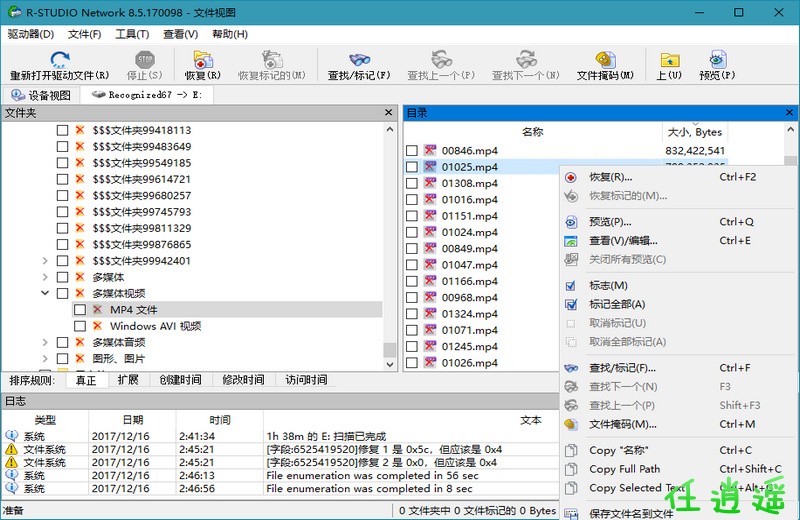Expand the $$$文件夹99942401 tree node
The image size is (800, 520).
pos(45,261)
